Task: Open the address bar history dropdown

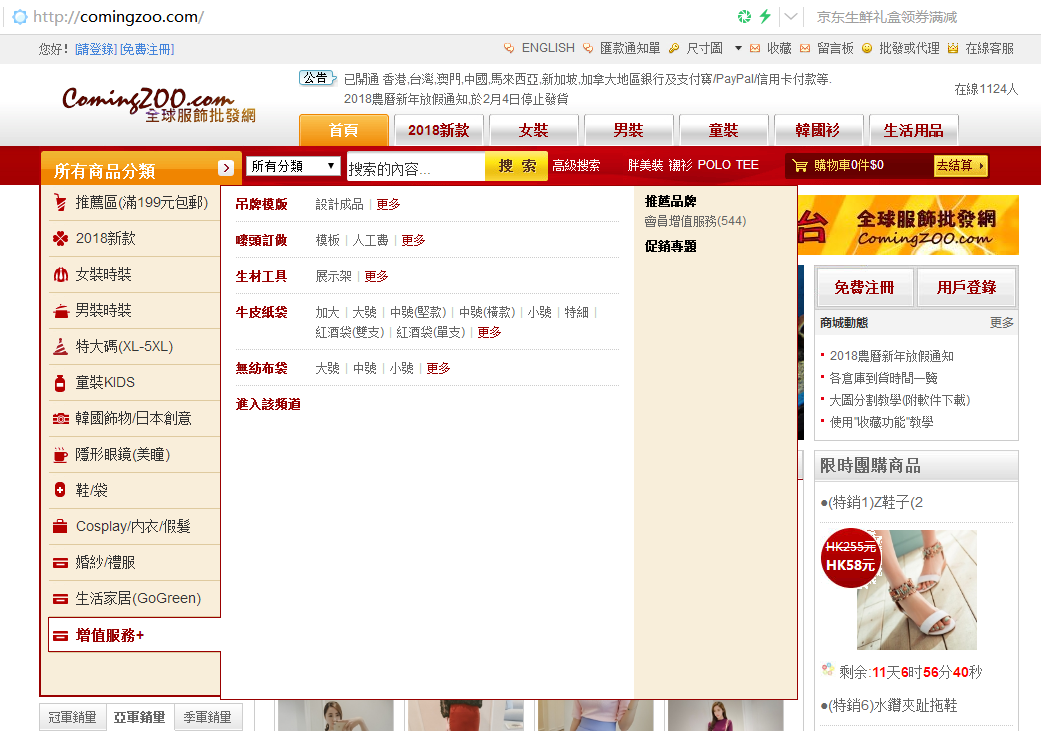Action: (791, 17)
